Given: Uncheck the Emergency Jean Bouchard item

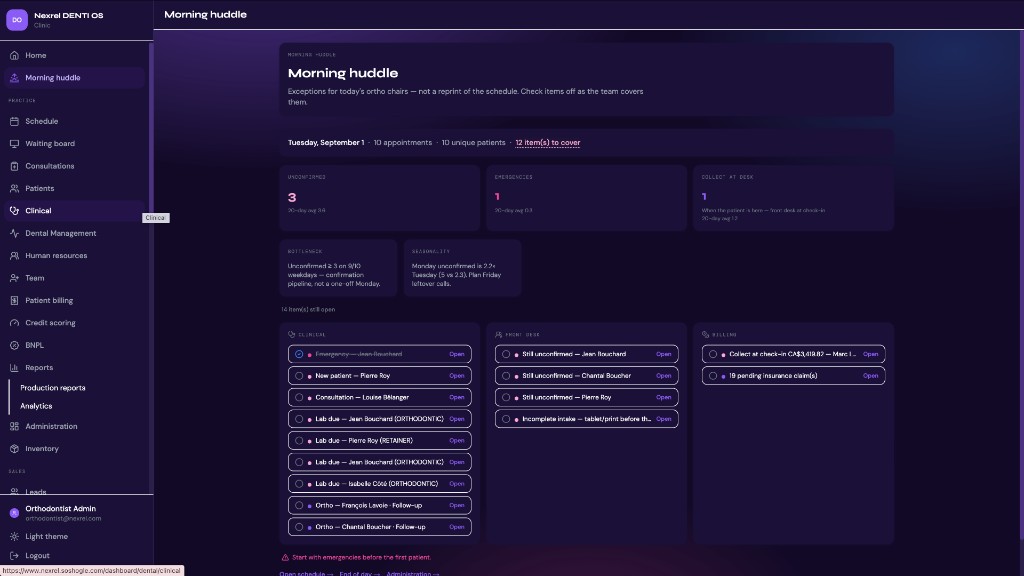Looking at the screenshot, I should [299, 354].
